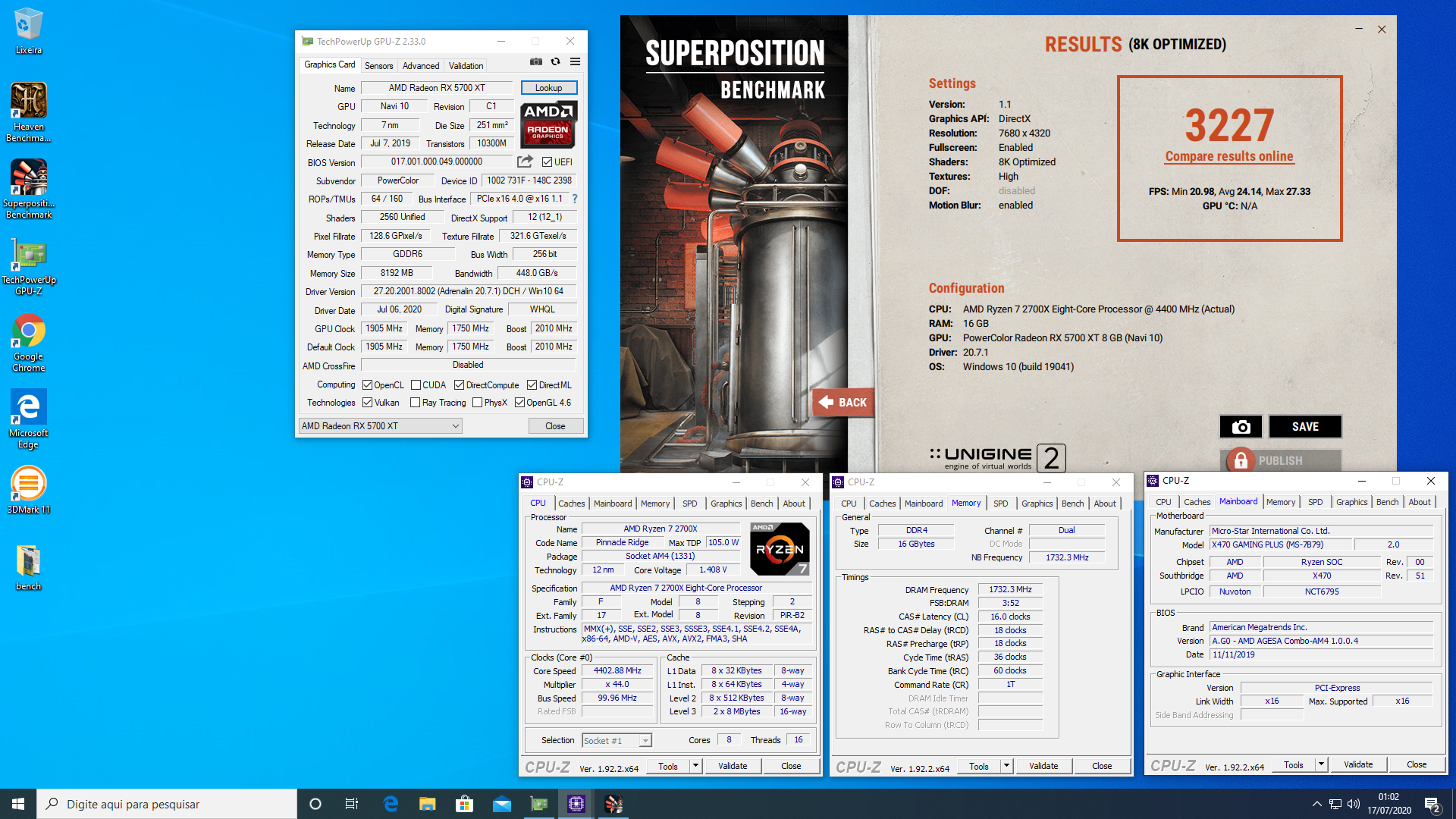1456x819 pixels.
Task: Switch to the Validation tab in GPU-Z
Action: [466, 66]
